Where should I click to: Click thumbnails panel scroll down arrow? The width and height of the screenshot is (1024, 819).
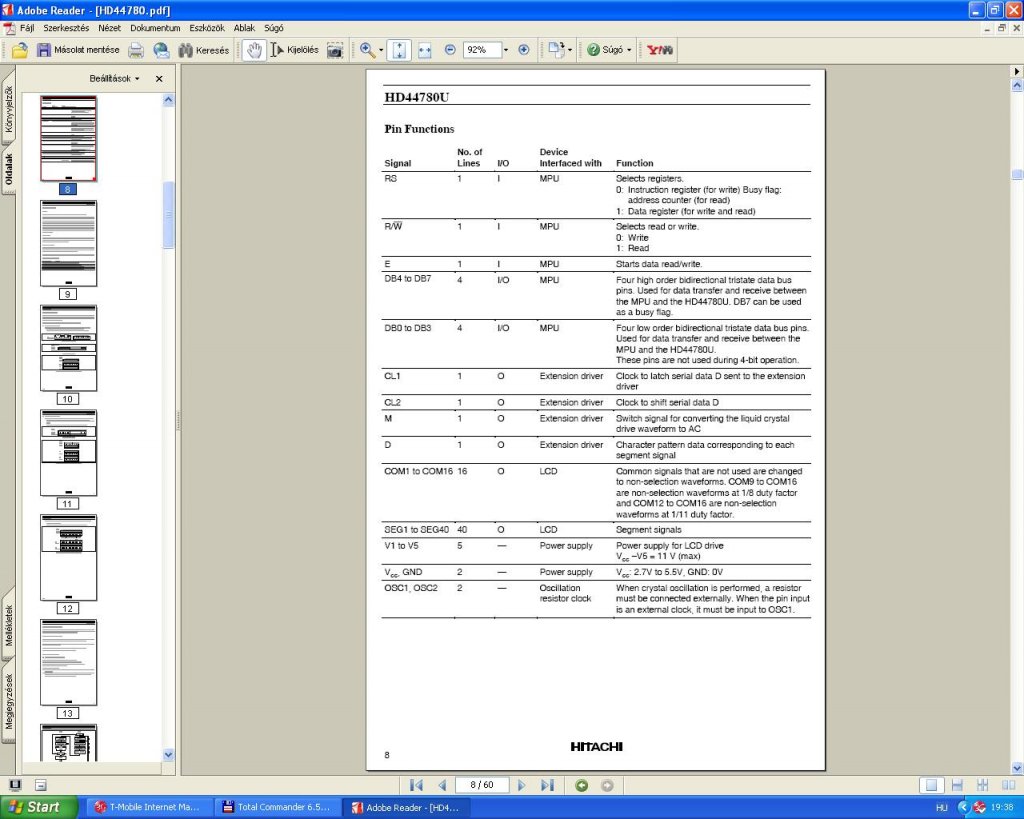pos(168,754)
